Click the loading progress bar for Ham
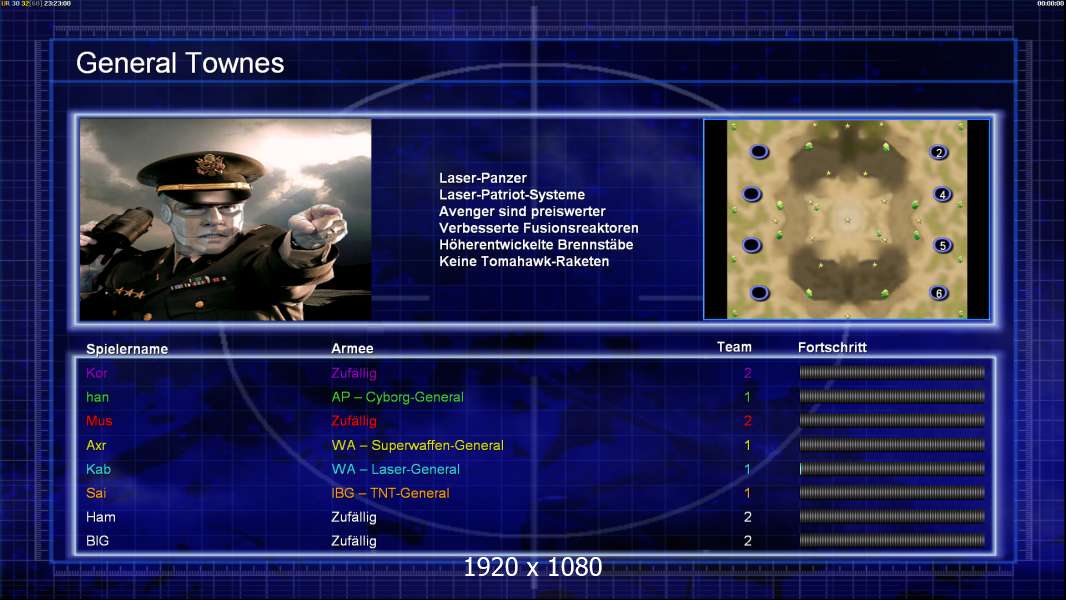Screen dimensions: 1066x600 coord(892,516)
